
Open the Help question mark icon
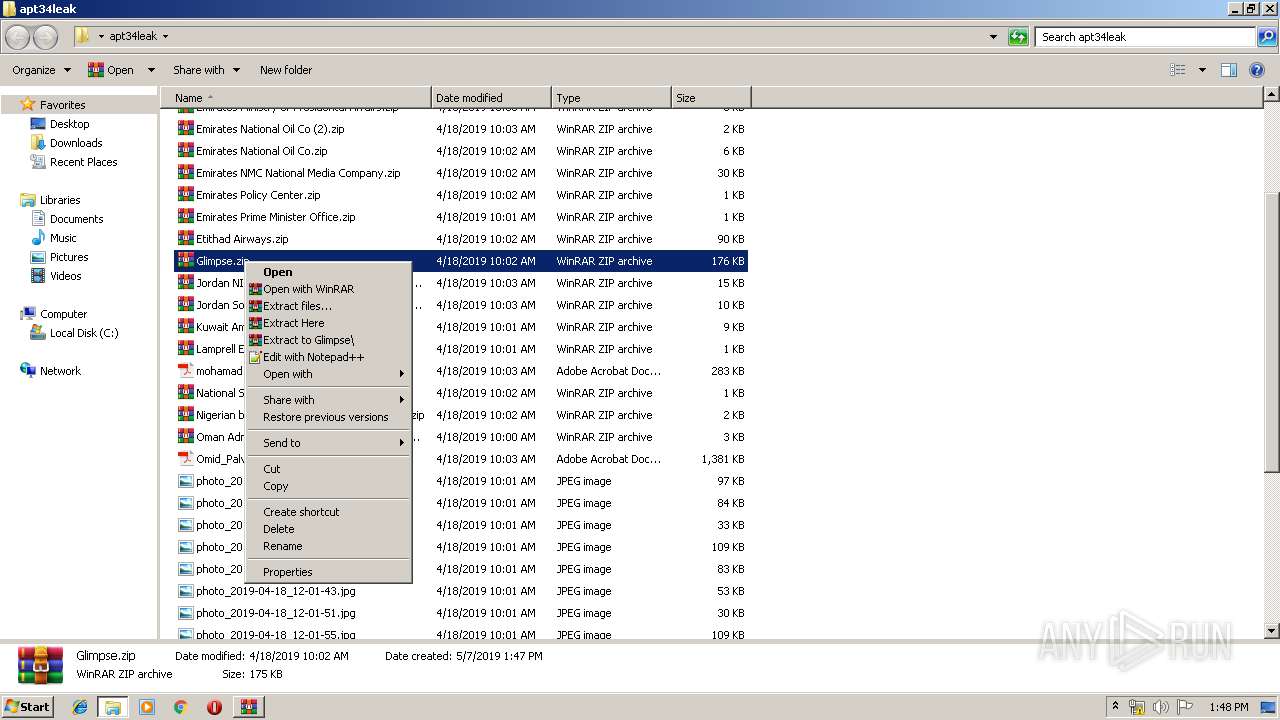1258,70
